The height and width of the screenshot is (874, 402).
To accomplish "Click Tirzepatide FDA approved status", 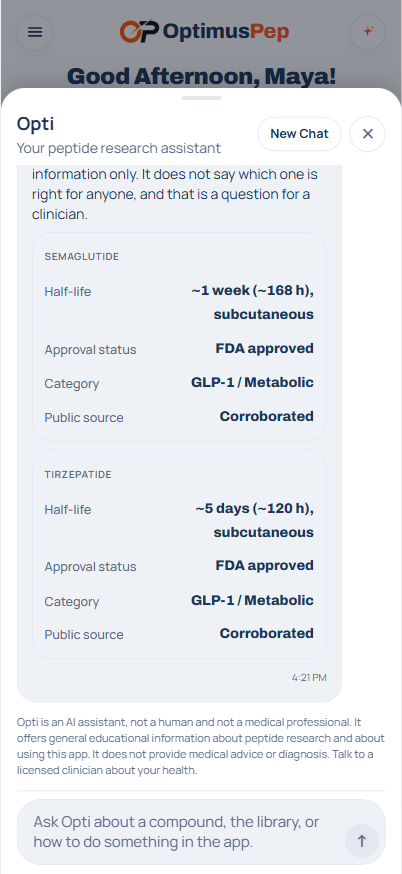I will click(x=265, y=565).
